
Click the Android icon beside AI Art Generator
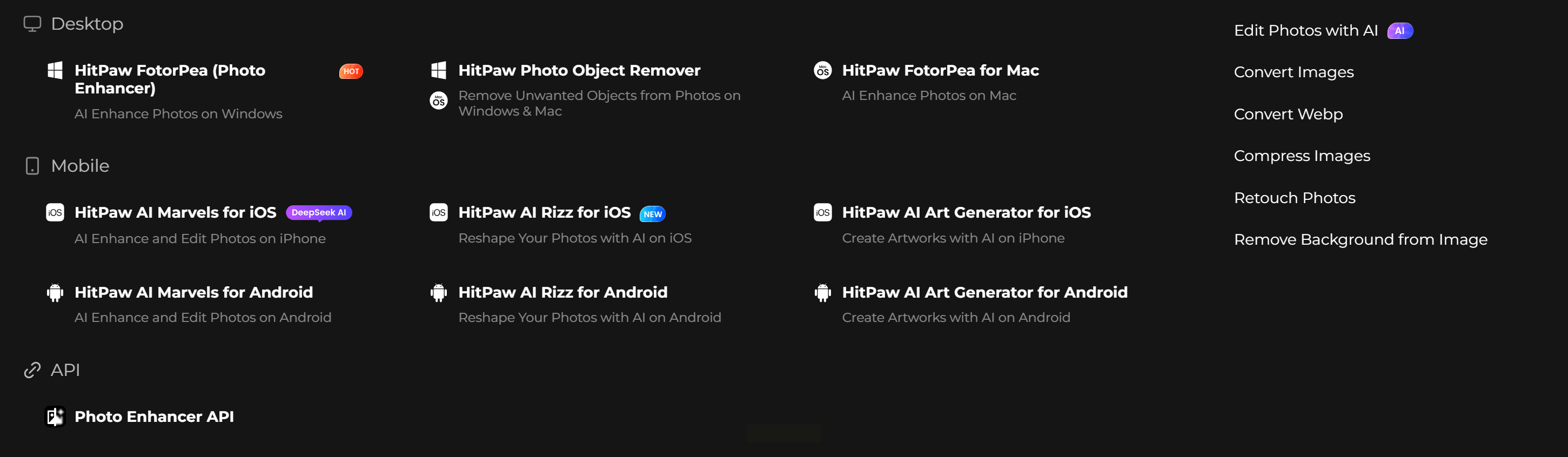click(822, 293)
